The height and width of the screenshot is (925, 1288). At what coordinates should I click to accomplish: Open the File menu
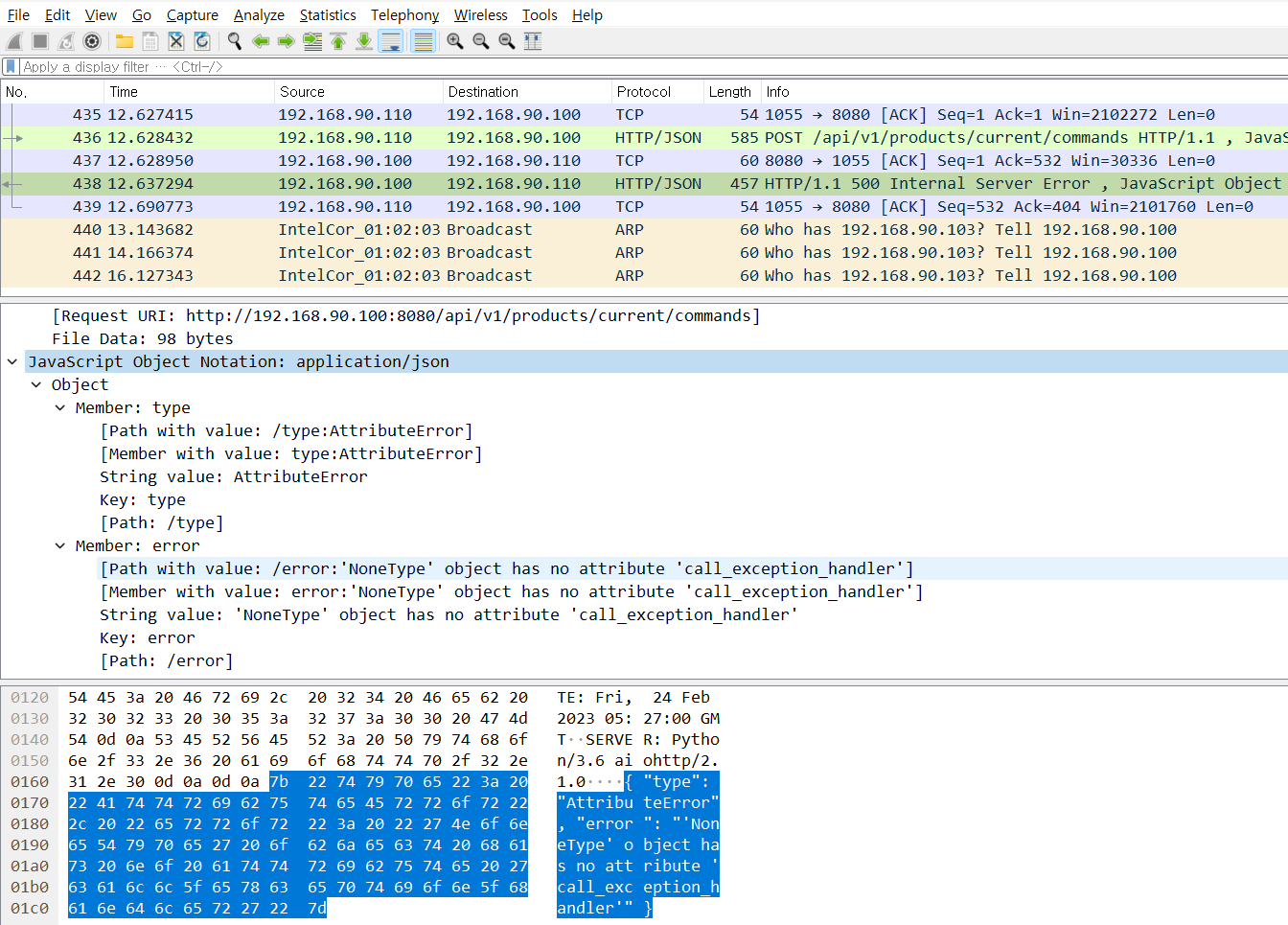[x=18, y=15]
